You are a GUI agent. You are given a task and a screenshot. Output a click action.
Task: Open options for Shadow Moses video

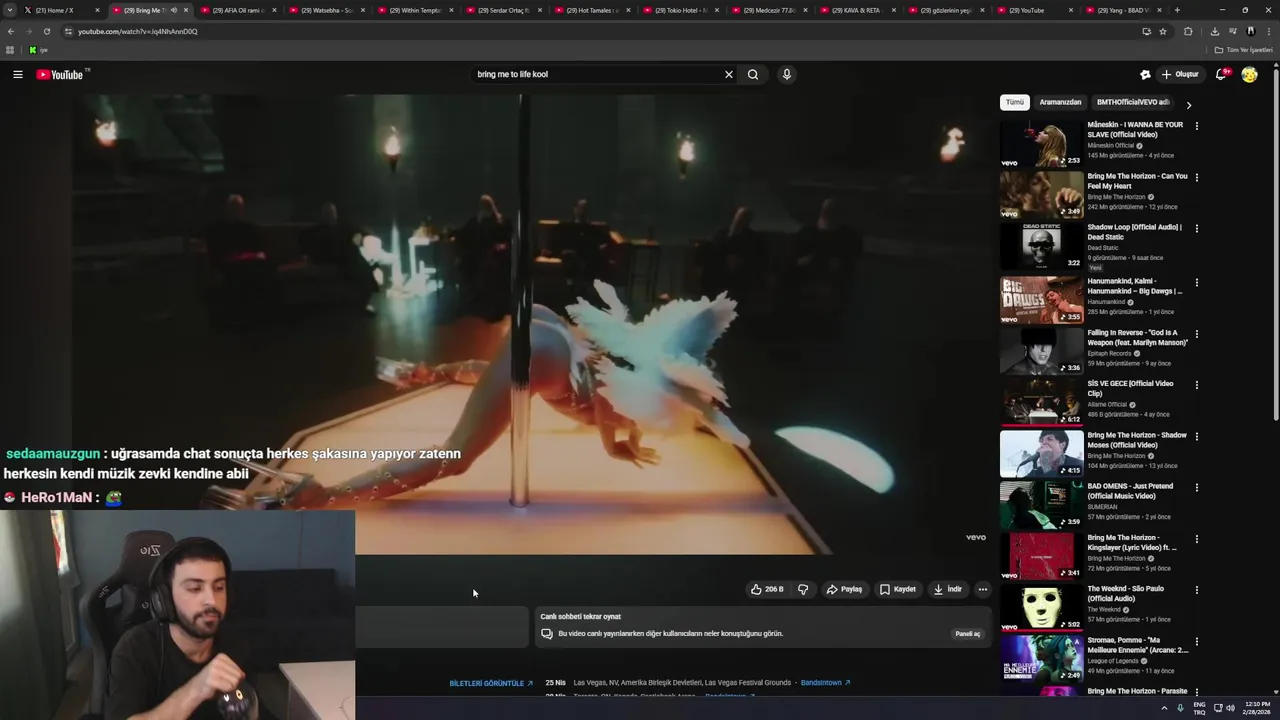click(x=1196, y=436)
